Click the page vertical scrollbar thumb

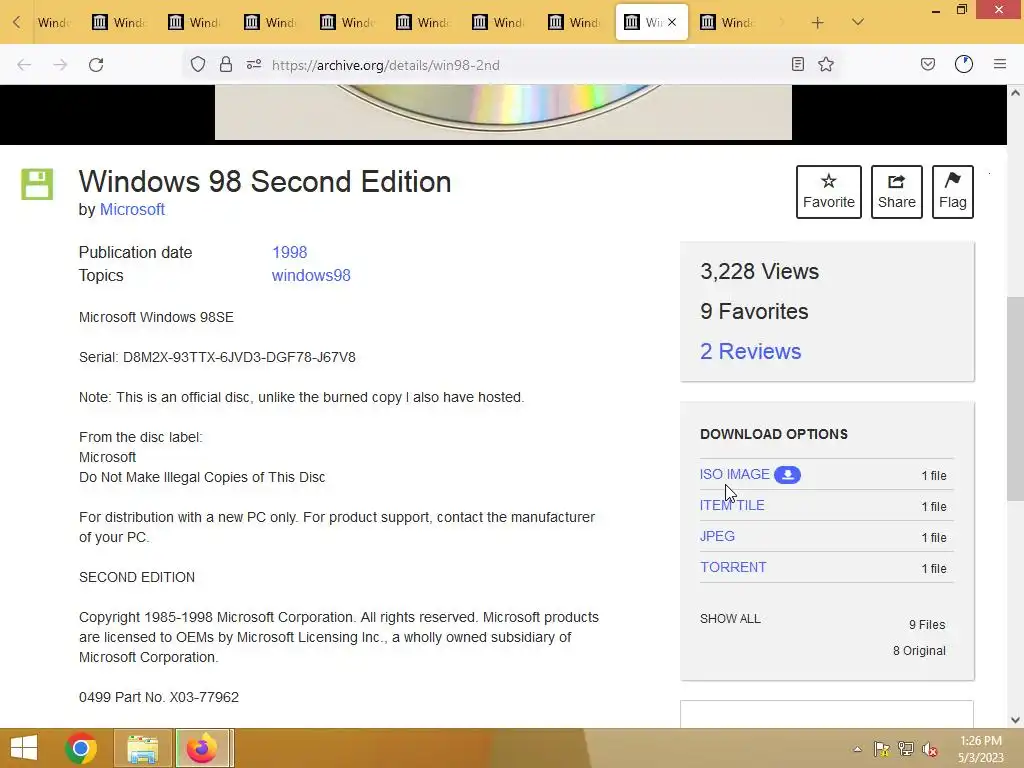1015,398
